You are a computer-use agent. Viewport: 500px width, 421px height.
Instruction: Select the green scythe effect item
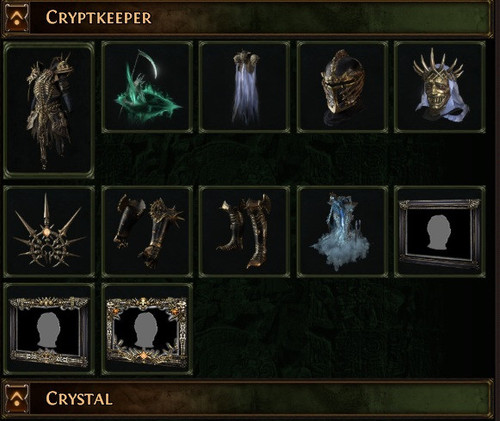click(147, 87)
